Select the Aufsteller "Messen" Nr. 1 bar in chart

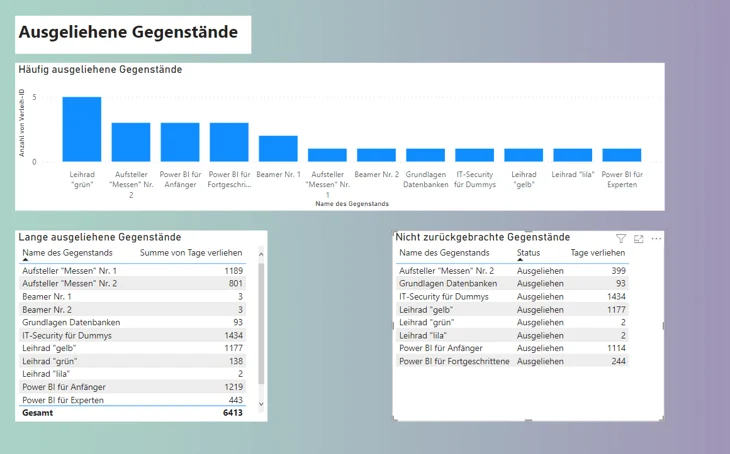(327, 156)
